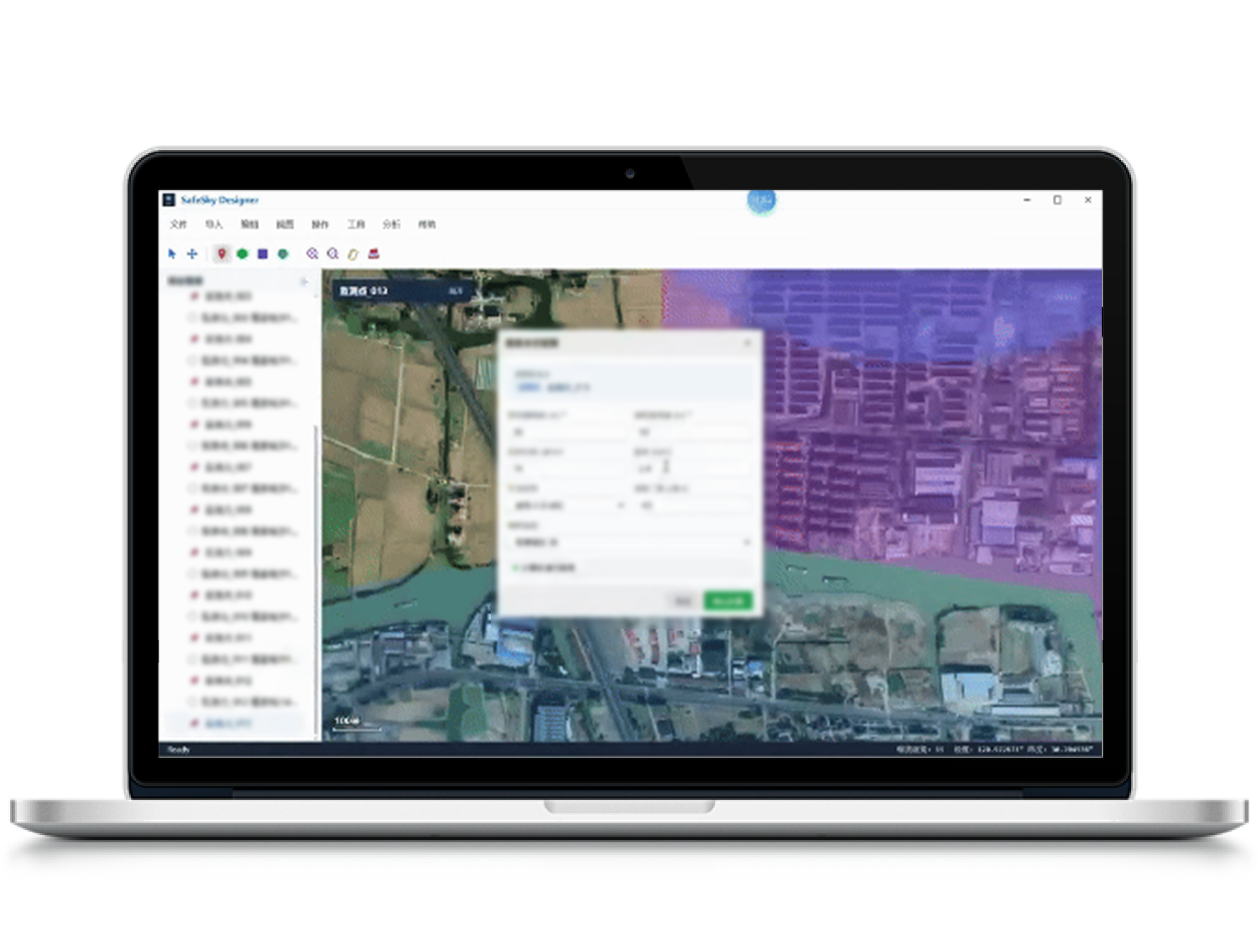Open the 文件 (File) menu
Viewport: 1259px width, 952px height.
tap(178, 224)
